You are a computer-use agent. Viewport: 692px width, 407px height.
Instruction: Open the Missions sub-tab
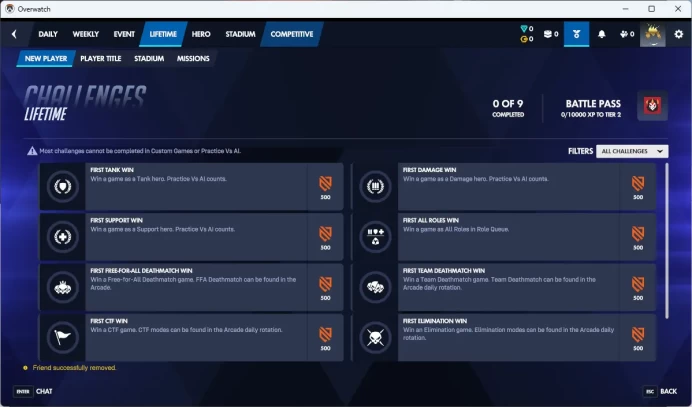[x=193, y=58]
